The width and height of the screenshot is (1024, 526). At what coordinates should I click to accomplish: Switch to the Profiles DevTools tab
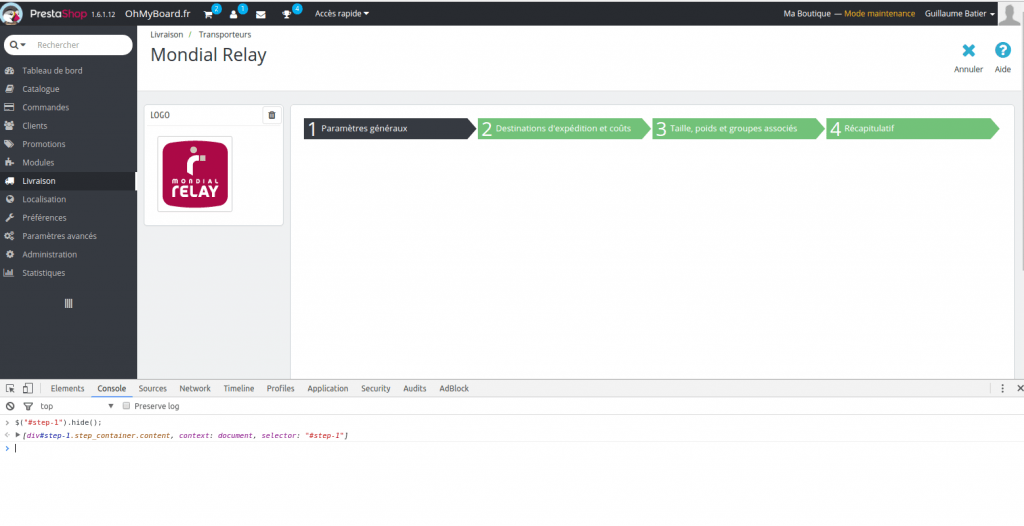tap(280, 388)
